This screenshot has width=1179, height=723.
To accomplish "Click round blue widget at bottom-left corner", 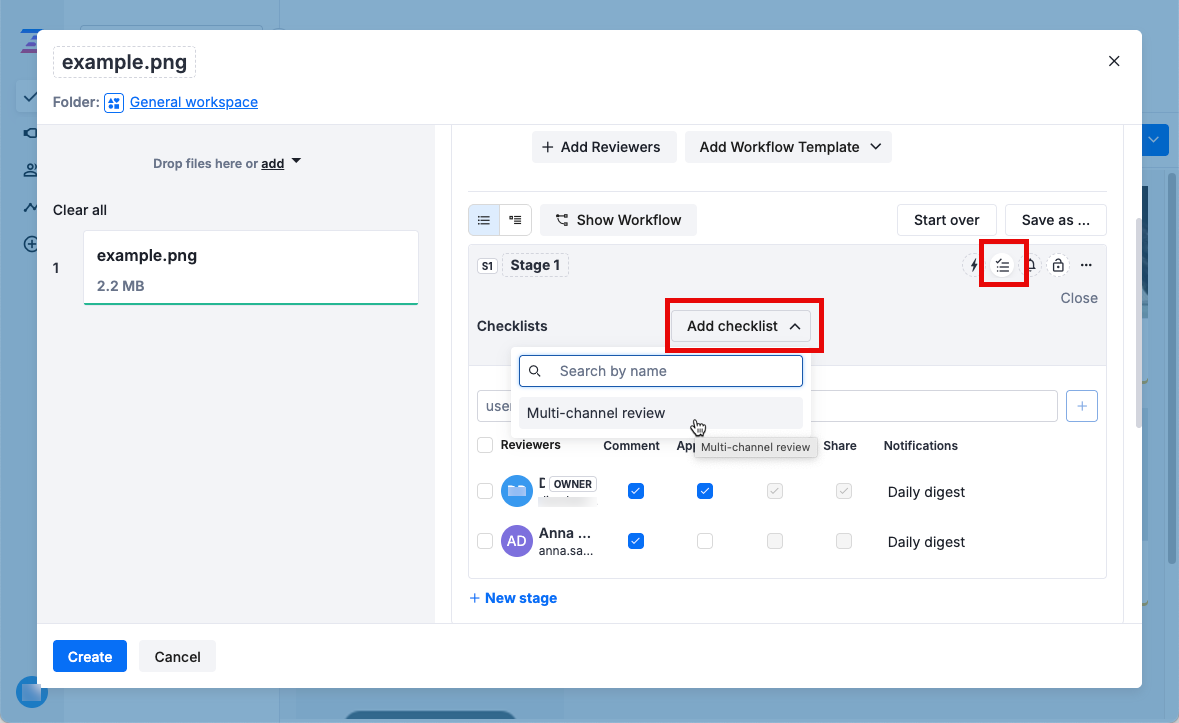I will pyautogui.click(x=32, y=691).
